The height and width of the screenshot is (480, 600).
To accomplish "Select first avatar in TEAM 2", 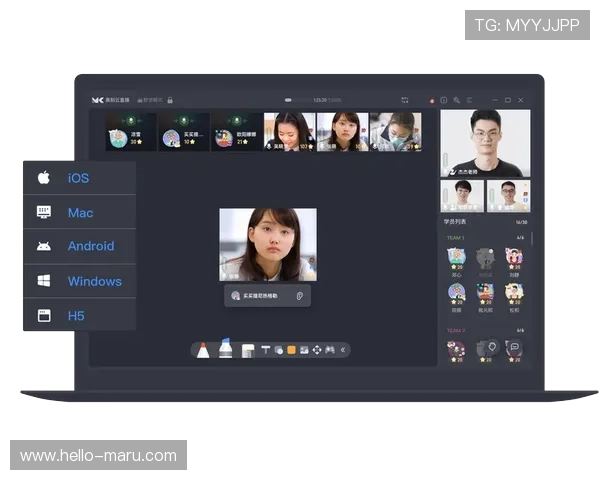I will [x=457, y=351].
